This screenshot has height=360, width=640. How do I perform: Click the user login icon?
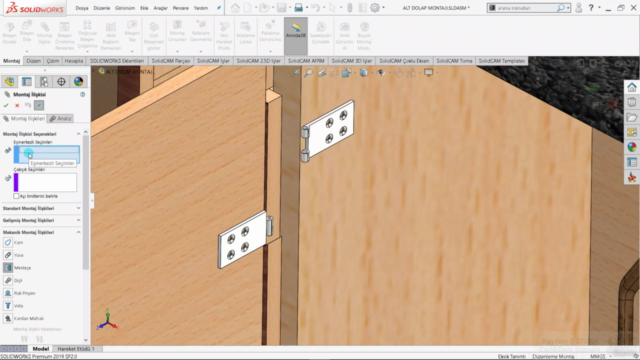pos(578,7)
